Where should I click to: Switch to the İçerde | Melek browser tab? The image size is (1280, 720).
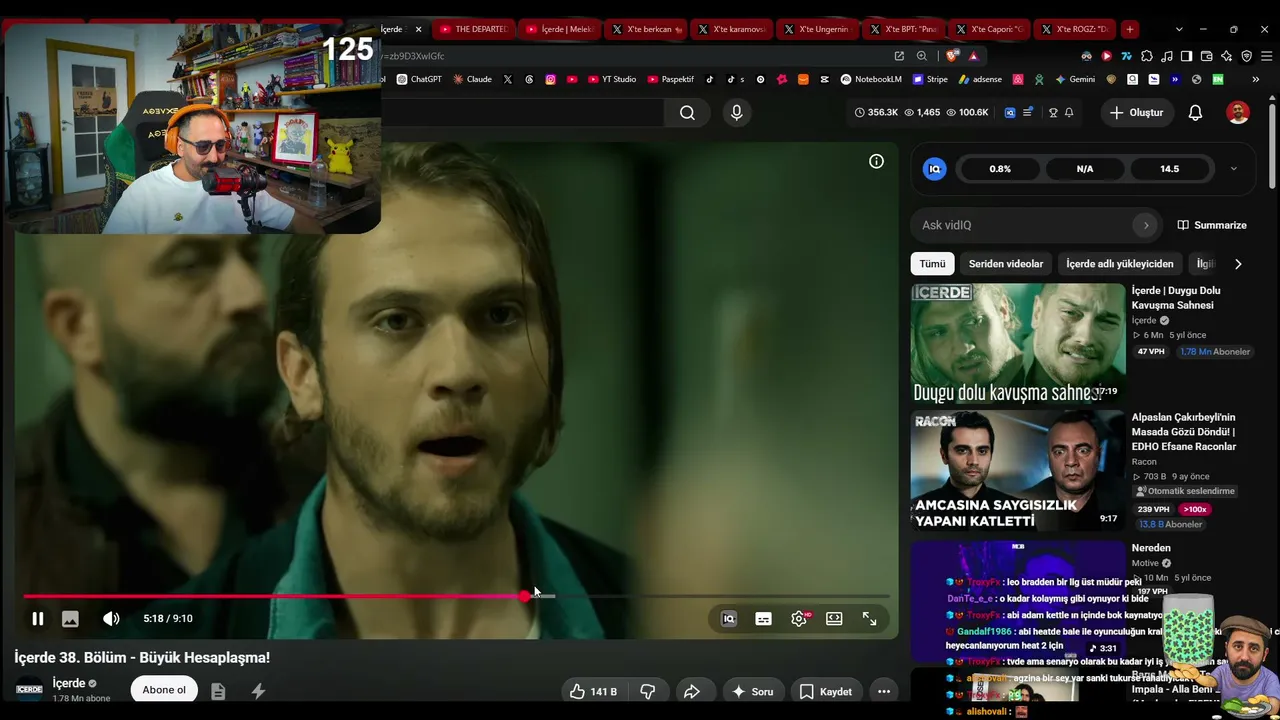point(560,29)
